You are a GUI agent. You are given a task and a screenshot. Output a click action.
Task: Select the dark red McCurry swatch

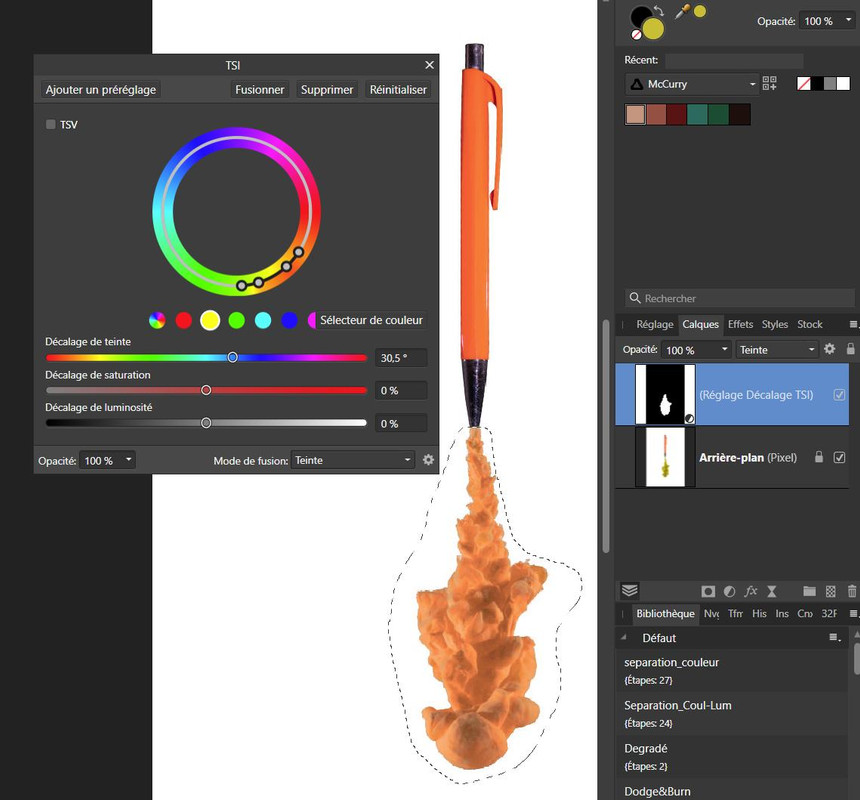[x=676, y=115]
